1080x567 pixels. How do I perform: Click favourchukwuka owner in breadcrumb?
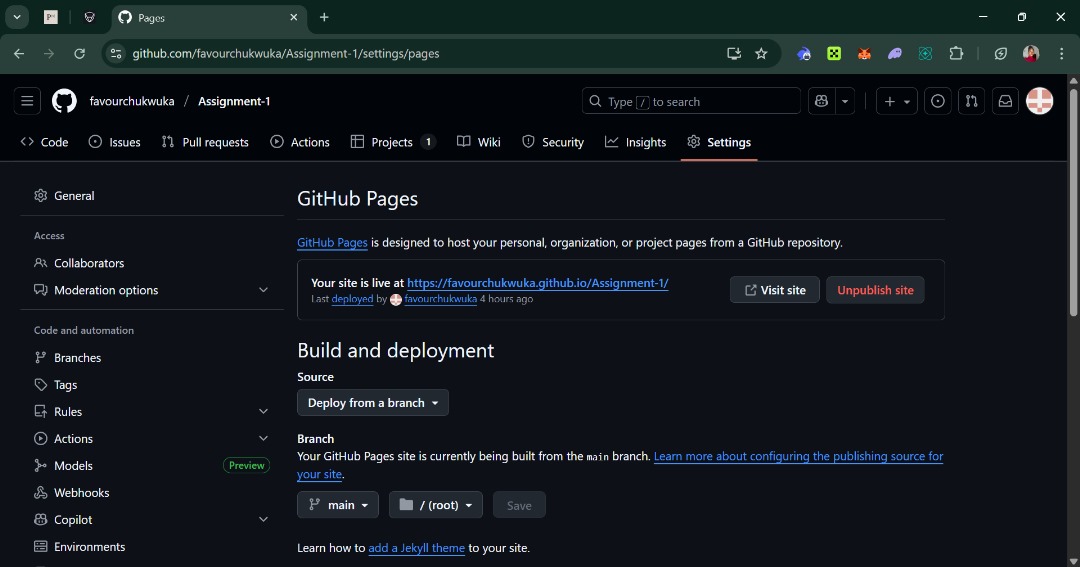coord(132,101)
